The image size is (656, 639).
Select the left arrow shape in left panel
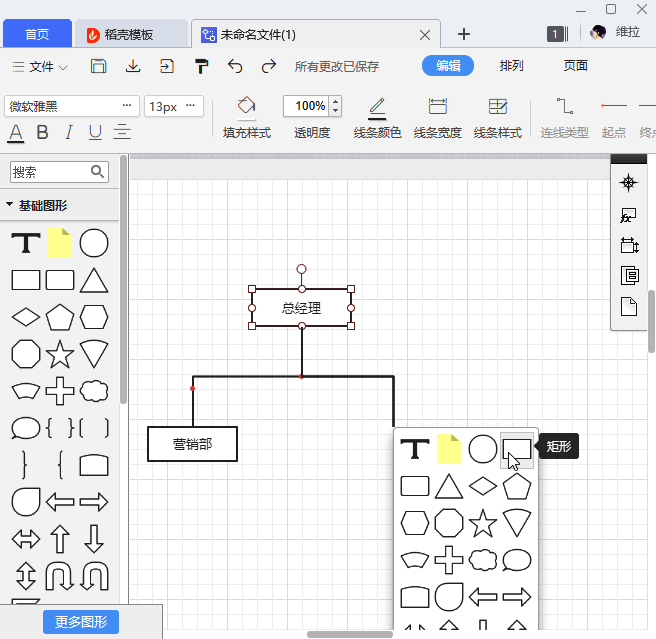pos(60,502)
